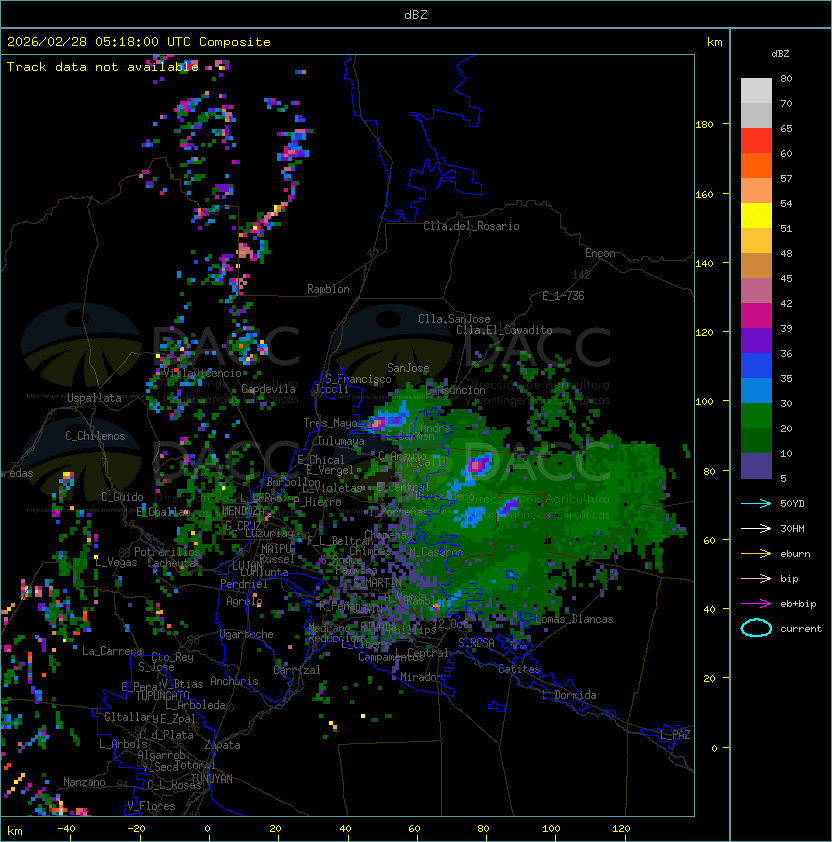Click the 'Agrelo' map label

point(244,601)
